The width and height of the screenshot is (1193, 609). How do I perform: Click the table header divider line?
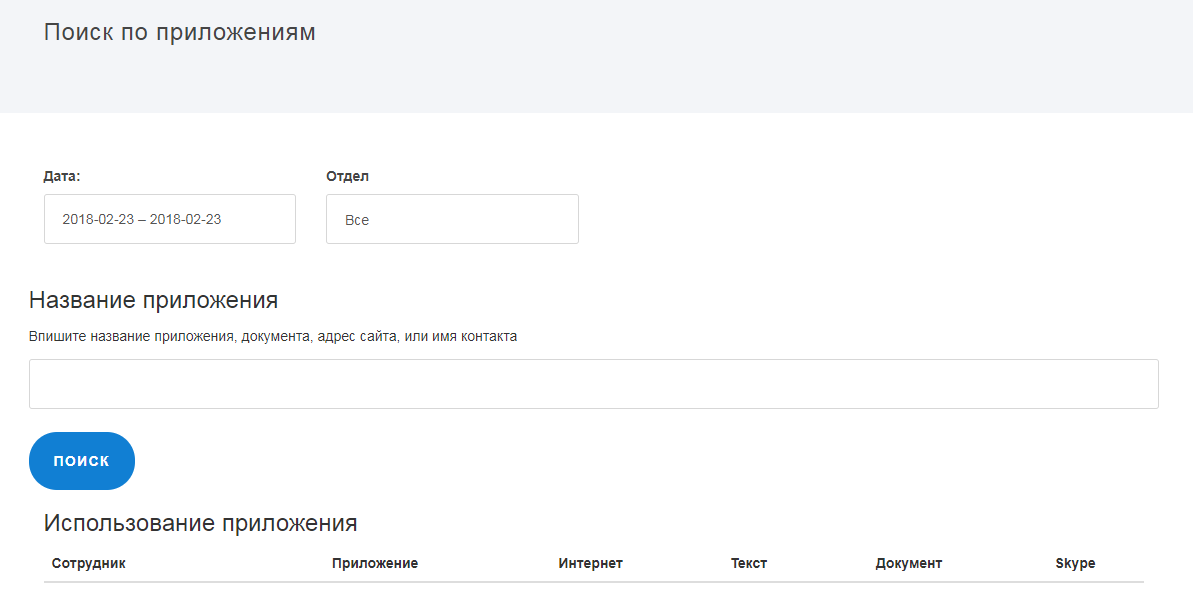click(593, 582)
